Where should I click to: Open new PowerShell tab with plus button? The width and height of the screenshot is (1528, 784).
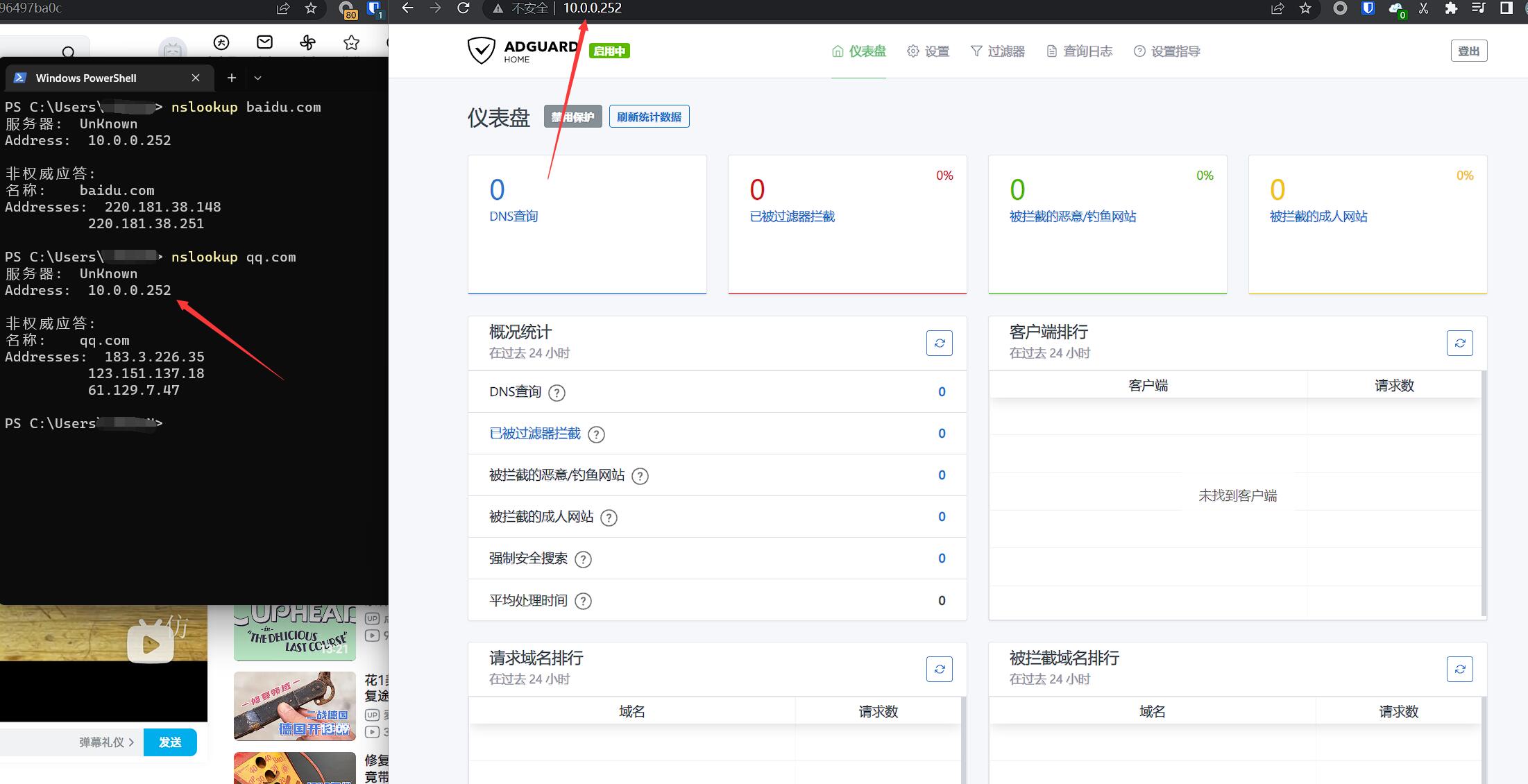click(232, 78)
